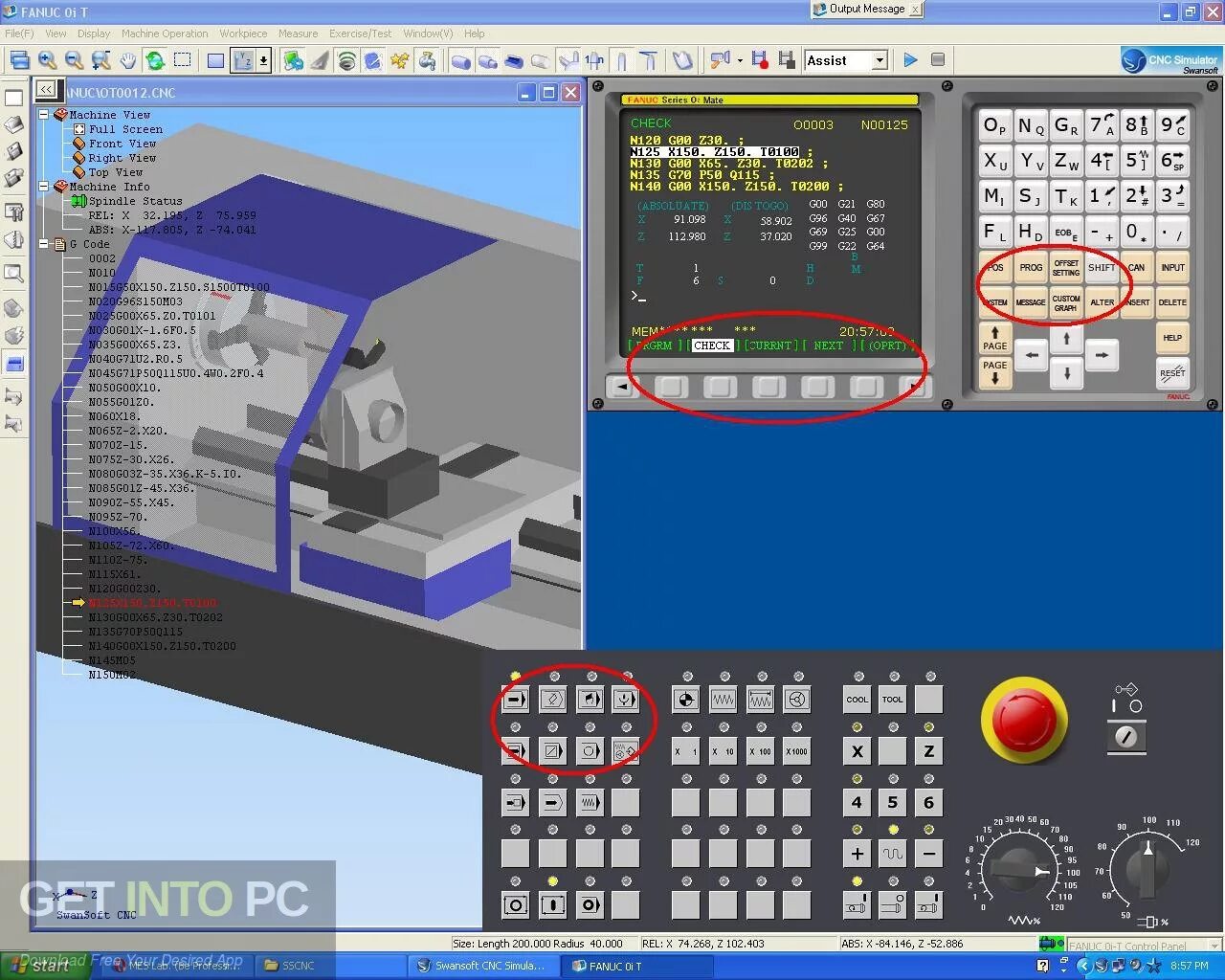
Task: Select Full Screen in Machine View tree
Action: [x=125, y=129]
